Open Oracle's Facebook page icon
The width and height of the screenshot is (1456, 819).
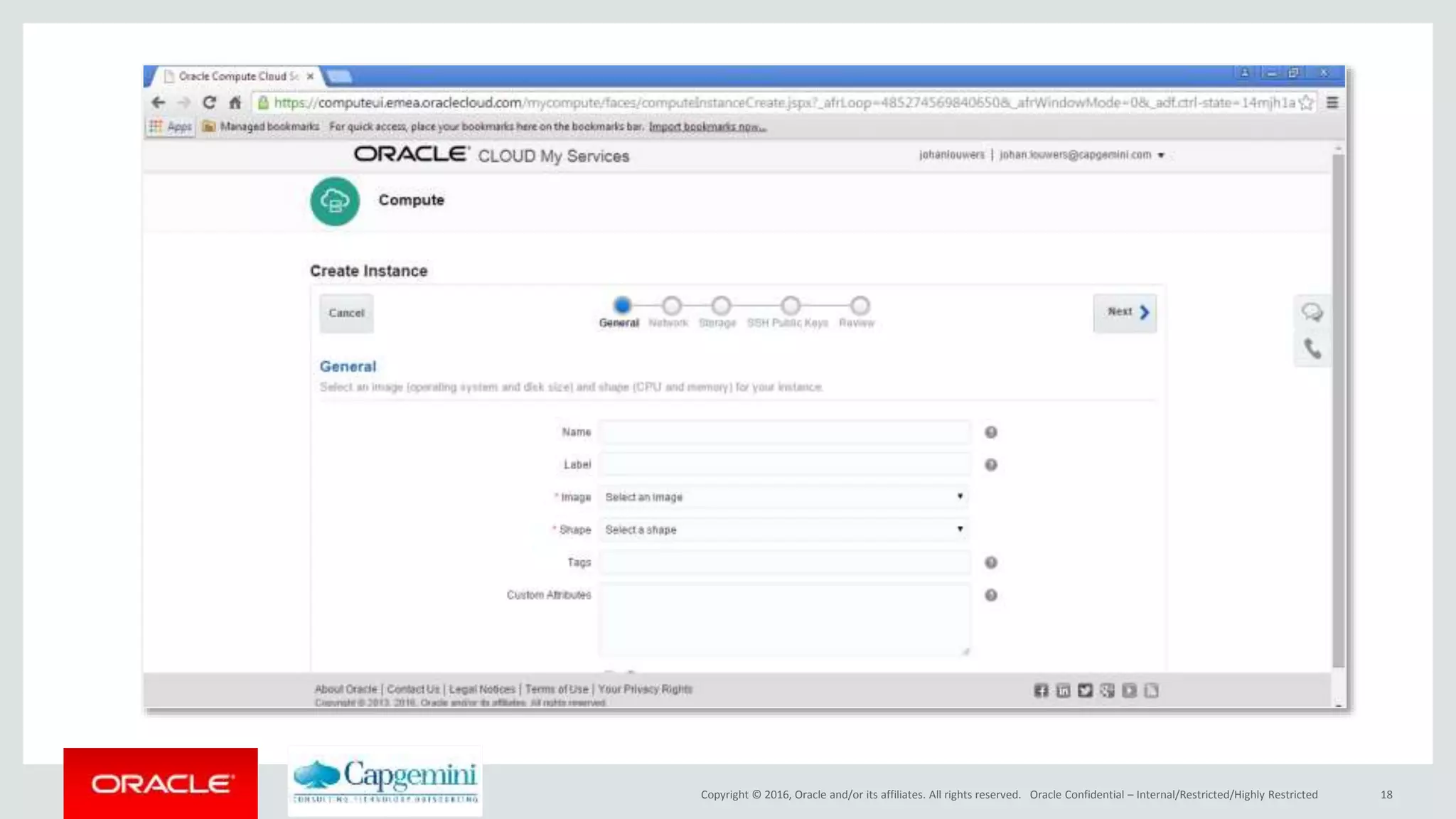click(x=1041, y=691)
